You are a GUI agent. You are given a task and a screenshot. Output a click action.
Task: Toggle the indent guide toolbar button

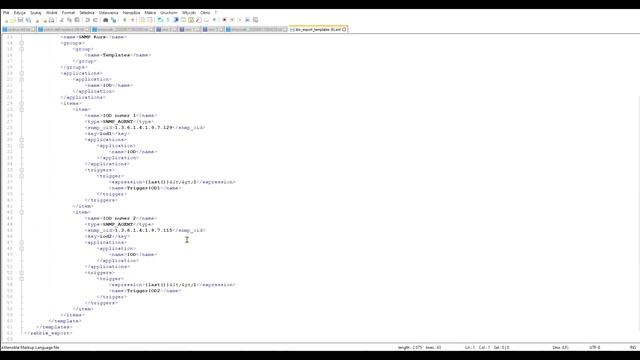[176, 20]
